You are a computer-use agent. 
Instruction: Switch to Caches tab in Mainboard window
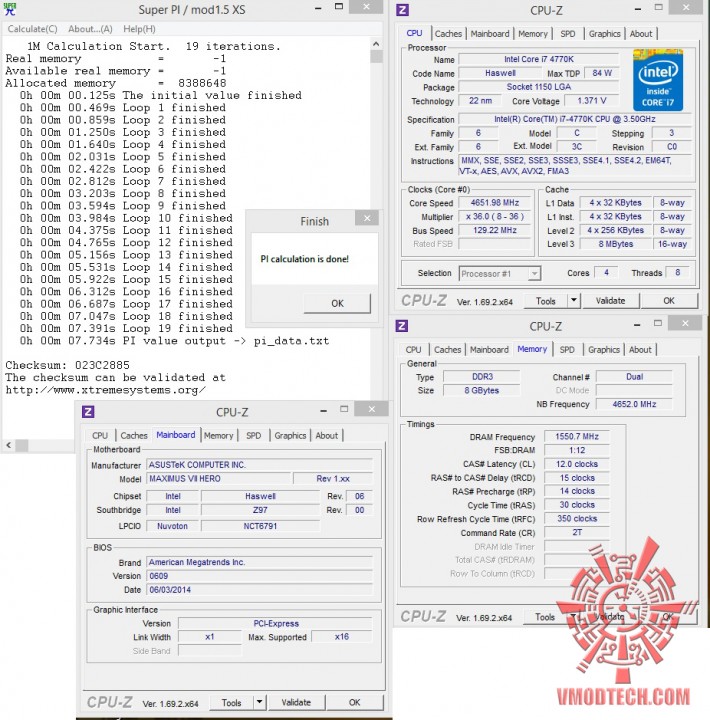(134, 435)
